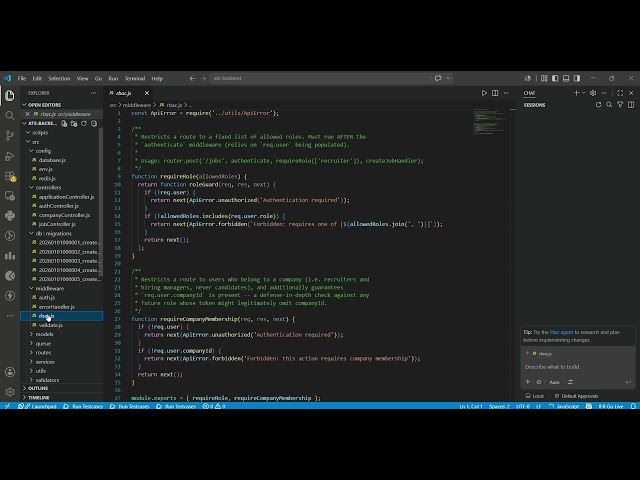Open the Accounts icon in activity bar
Image resolution: width=640 pixels, height=480 pixels.
10,372
